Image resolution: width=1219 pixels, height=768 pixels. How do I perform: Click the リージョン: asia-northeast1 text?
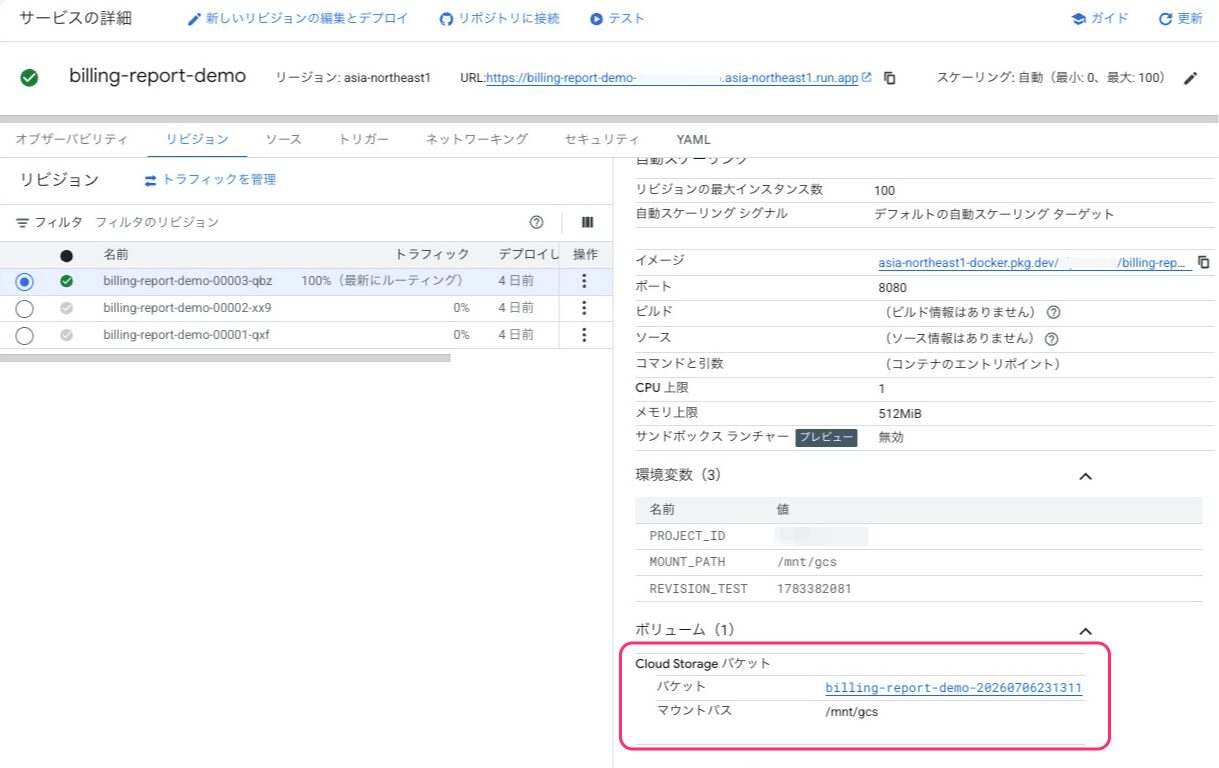(353, 78)
